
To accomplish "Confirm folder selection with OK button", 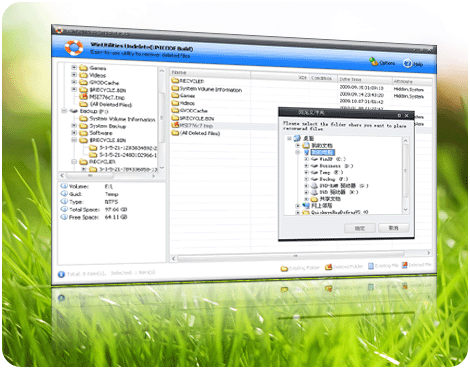I will (x=360, y=228).
